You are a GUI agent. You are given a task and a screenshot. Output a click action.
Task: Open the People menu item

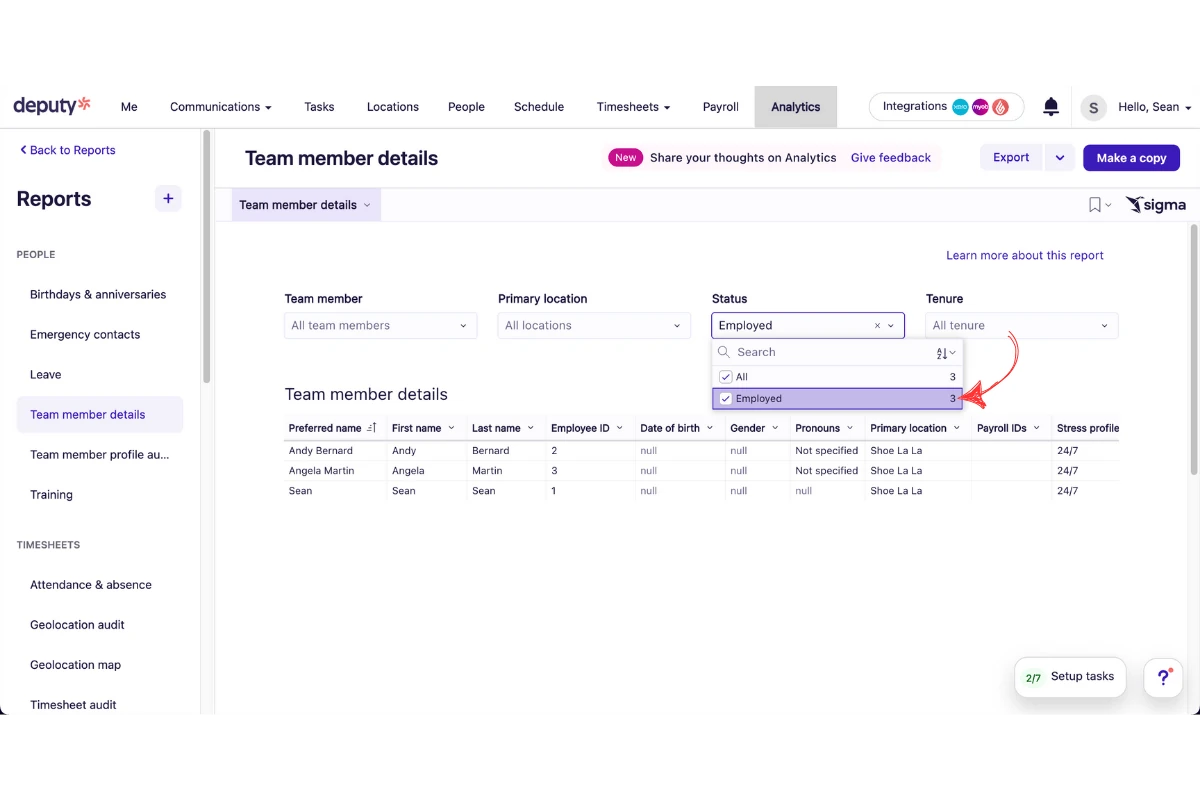pos(466,107)
